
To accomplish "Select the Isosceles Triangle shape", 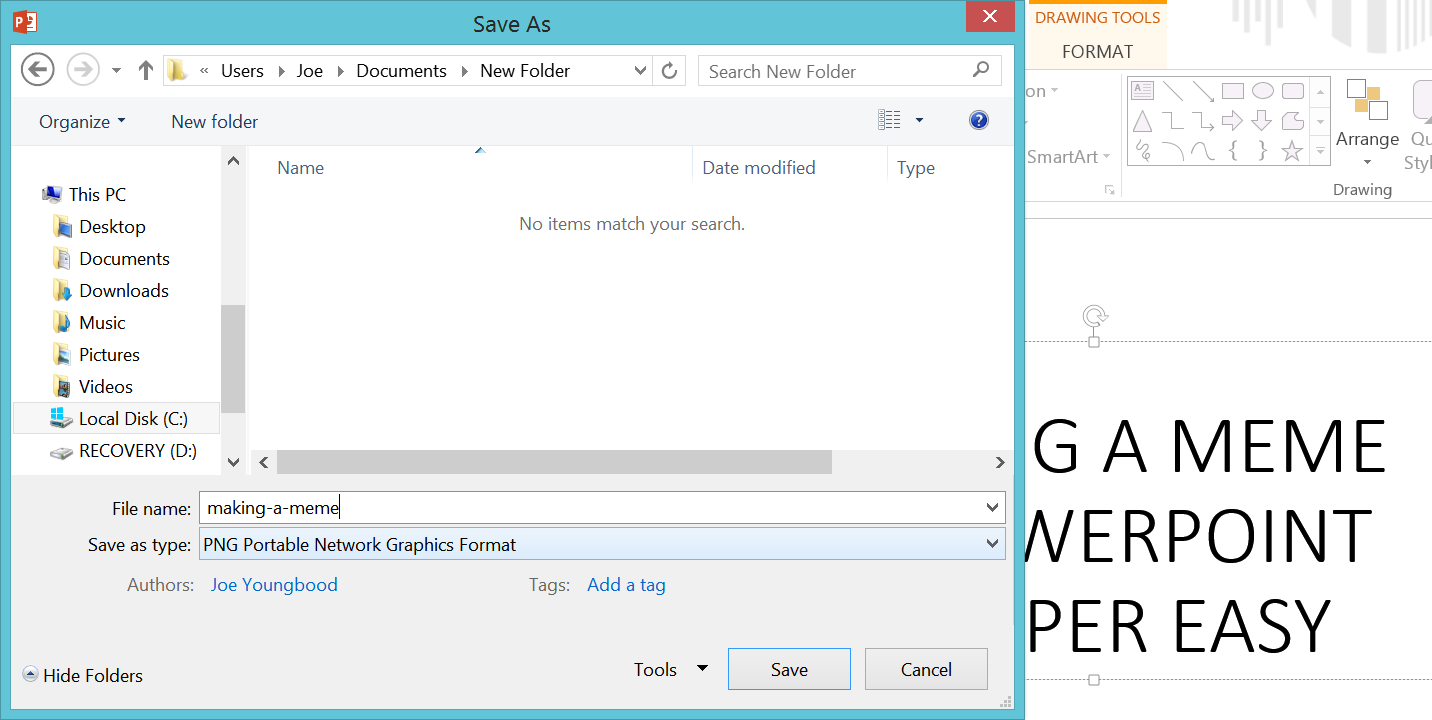I will click(x=1143, y=121).
